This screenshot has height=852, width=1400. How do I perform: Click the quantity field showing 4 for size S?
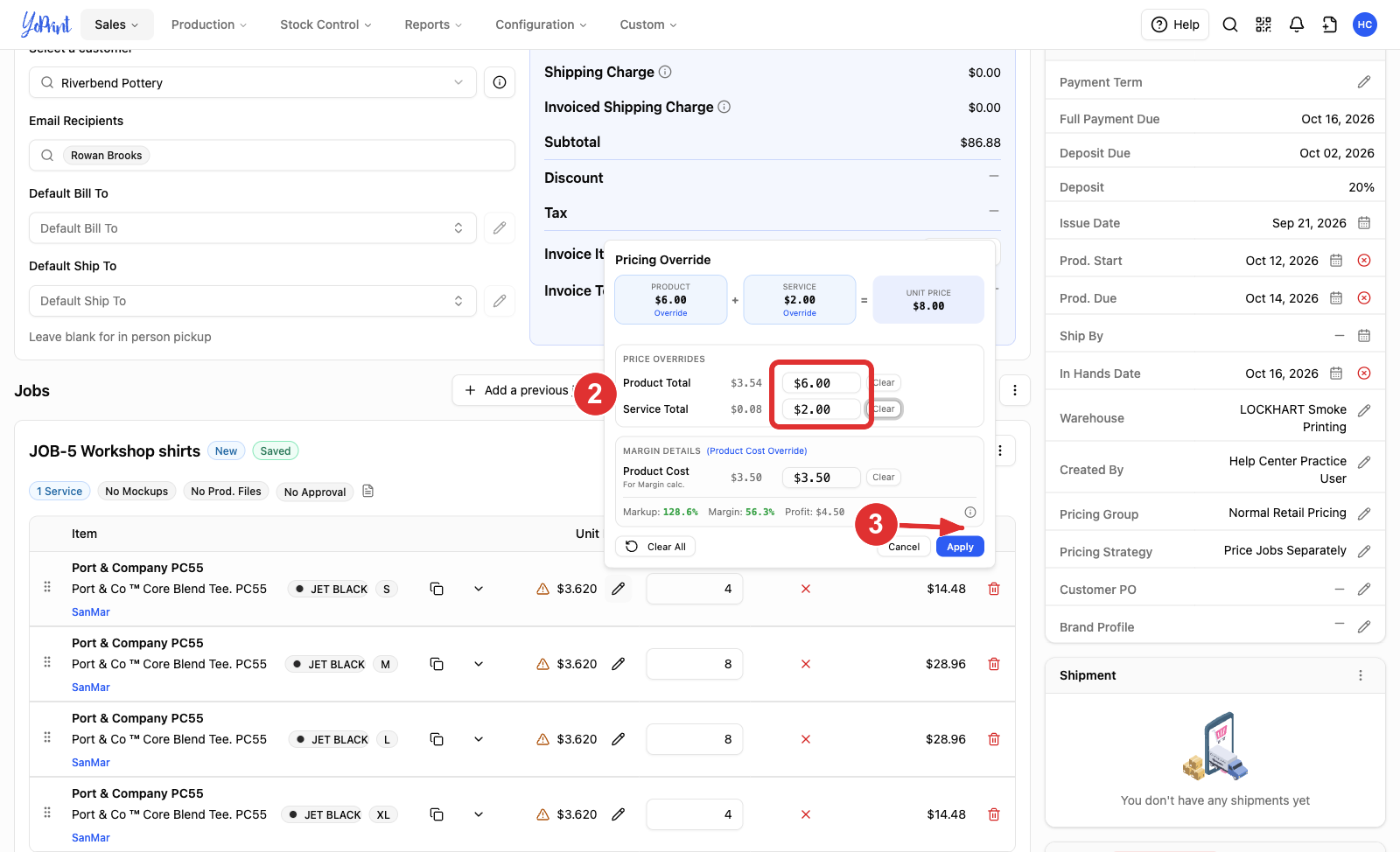click(x=695, y=589)
